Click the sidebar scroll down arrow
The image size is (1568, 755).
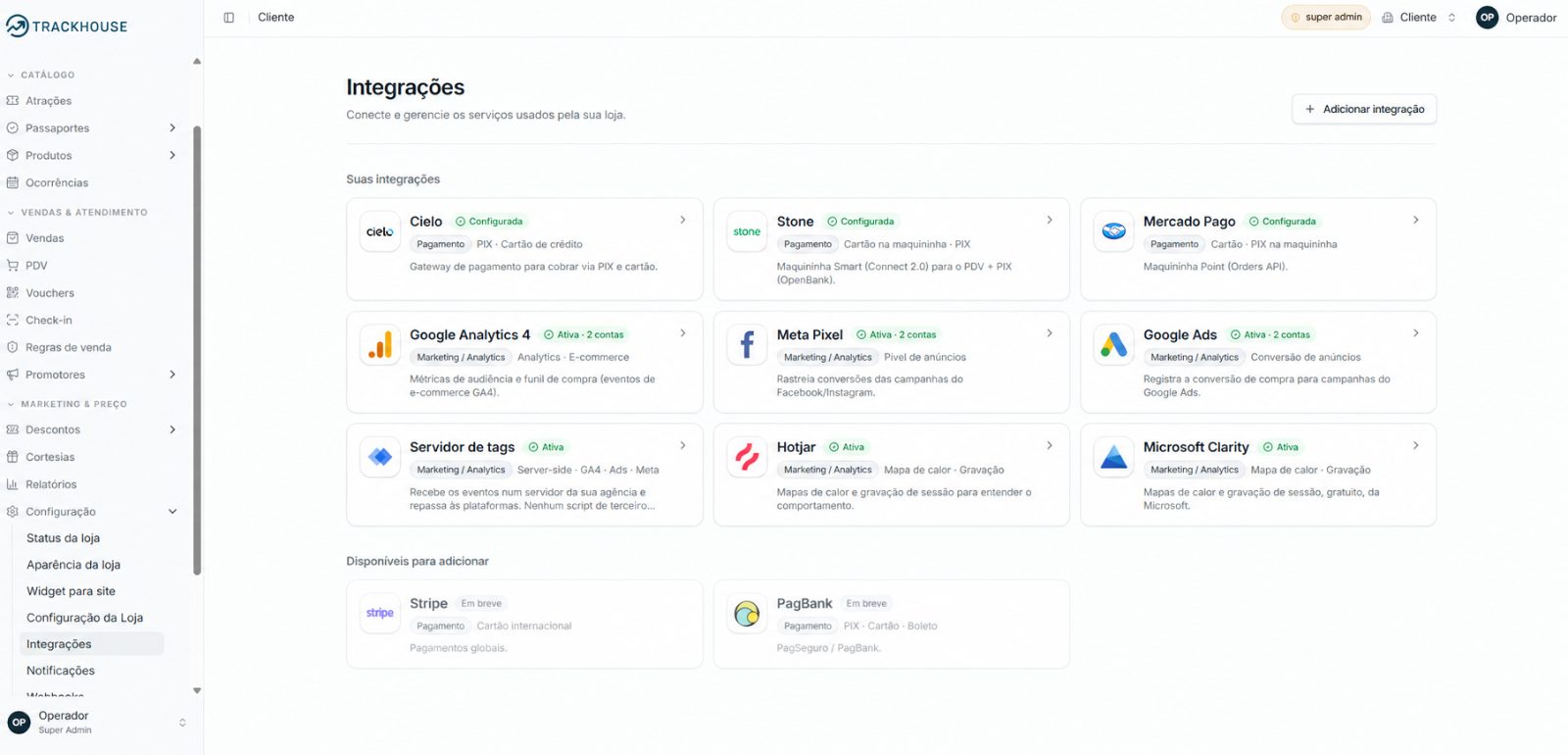click(x=197, y=690)
